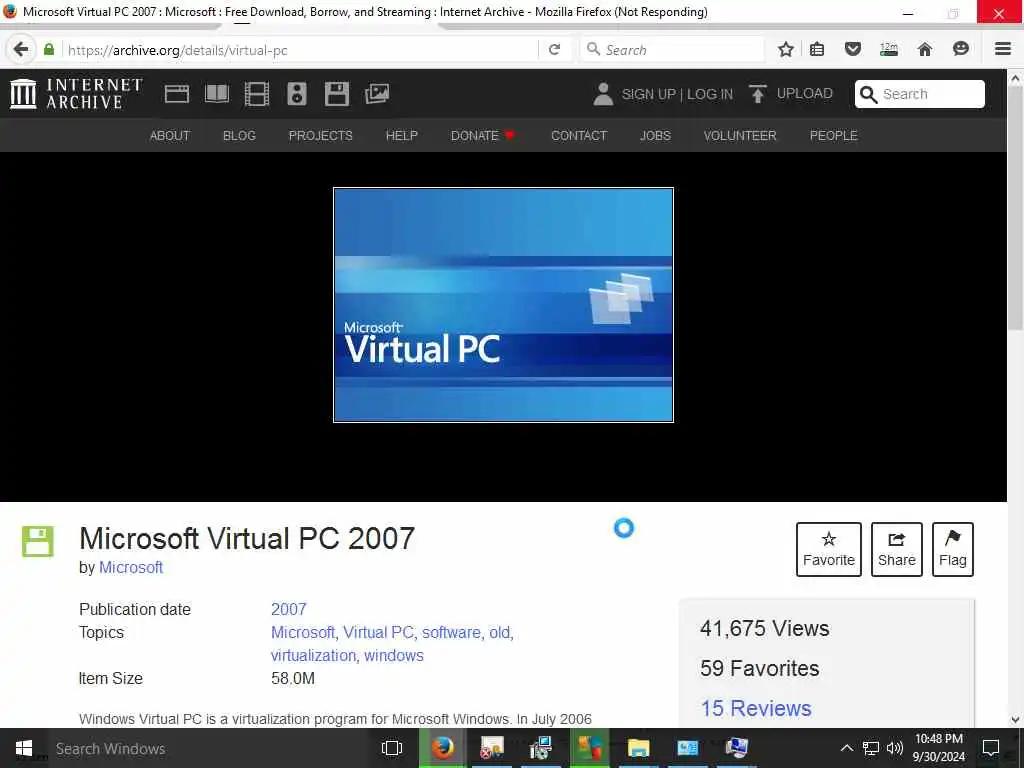This screenshot has height=768, width=1024.
Task: Open the 15 Reviews link
Action: click(756, 709)
